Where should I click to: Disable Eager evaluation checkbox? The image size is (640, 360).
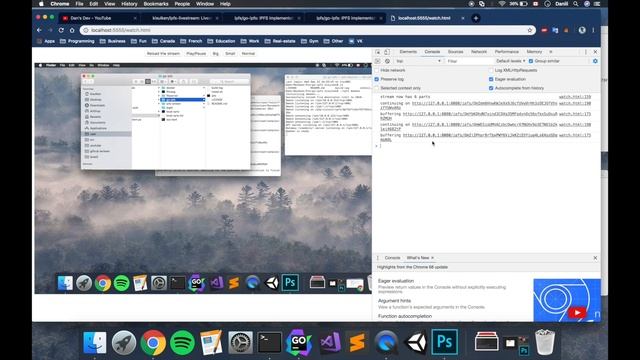(x=491, y=79)
